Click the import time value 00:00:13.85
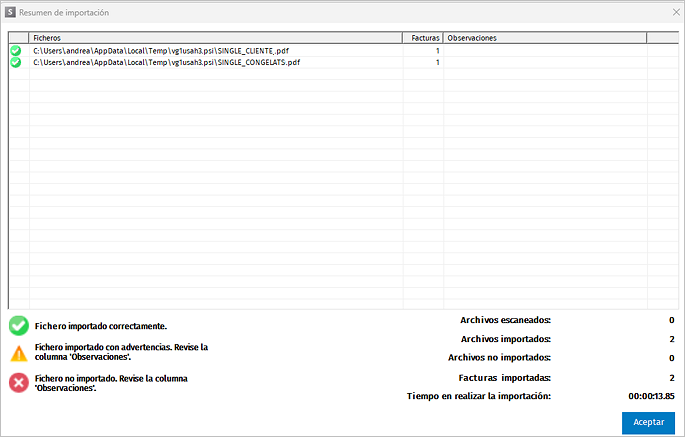This screenshot has height=437, width=685. (x=651, y=396)
